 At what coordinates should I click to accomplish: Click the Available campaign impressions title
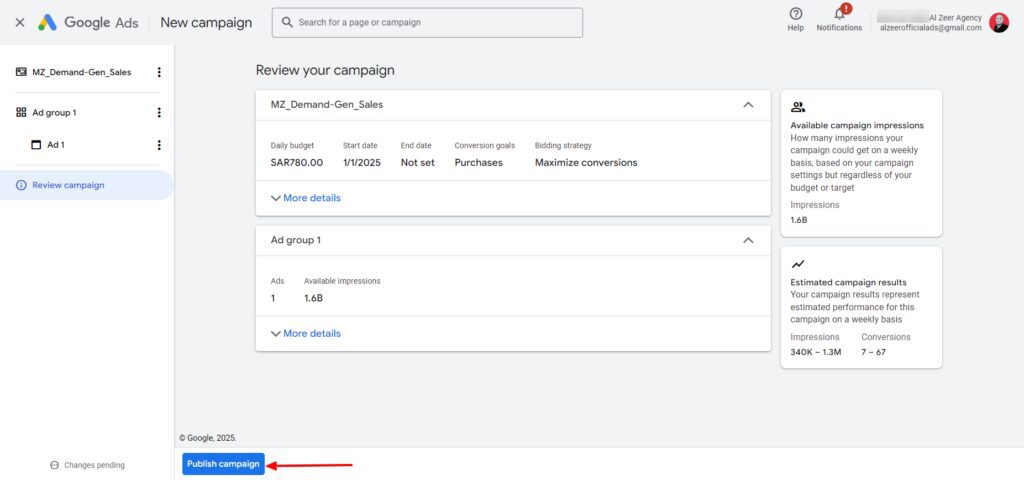coord(857,125)
